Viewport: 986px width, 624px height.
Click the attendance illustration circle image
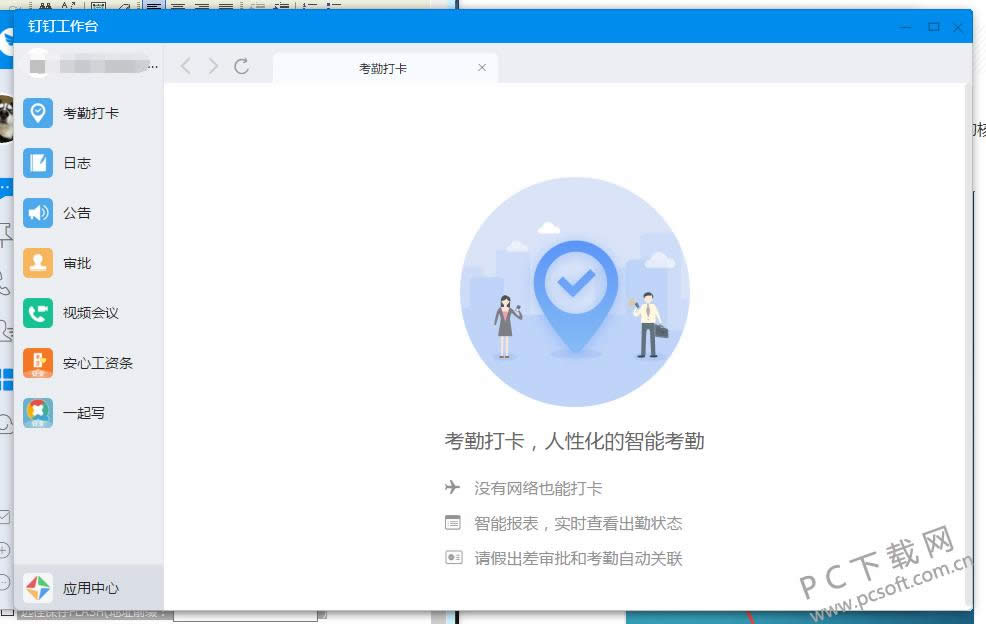coord(575,292)
